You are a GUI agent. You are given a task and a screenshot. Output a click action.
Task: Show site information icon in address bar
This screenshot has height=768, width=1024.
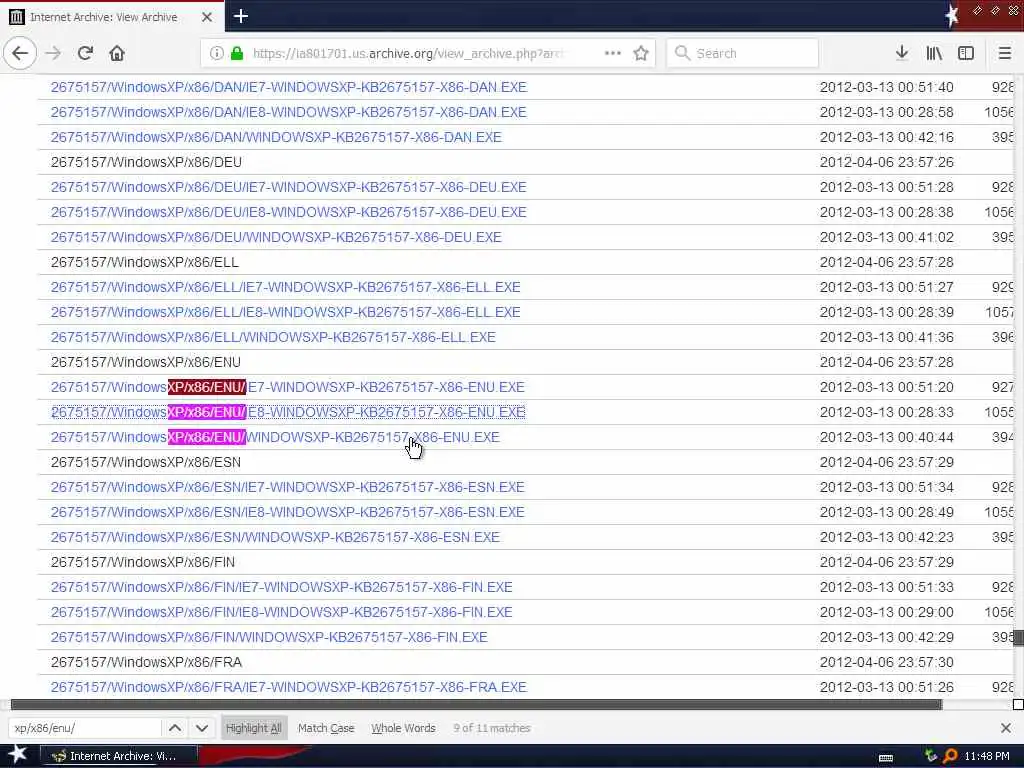coord(216,53)
